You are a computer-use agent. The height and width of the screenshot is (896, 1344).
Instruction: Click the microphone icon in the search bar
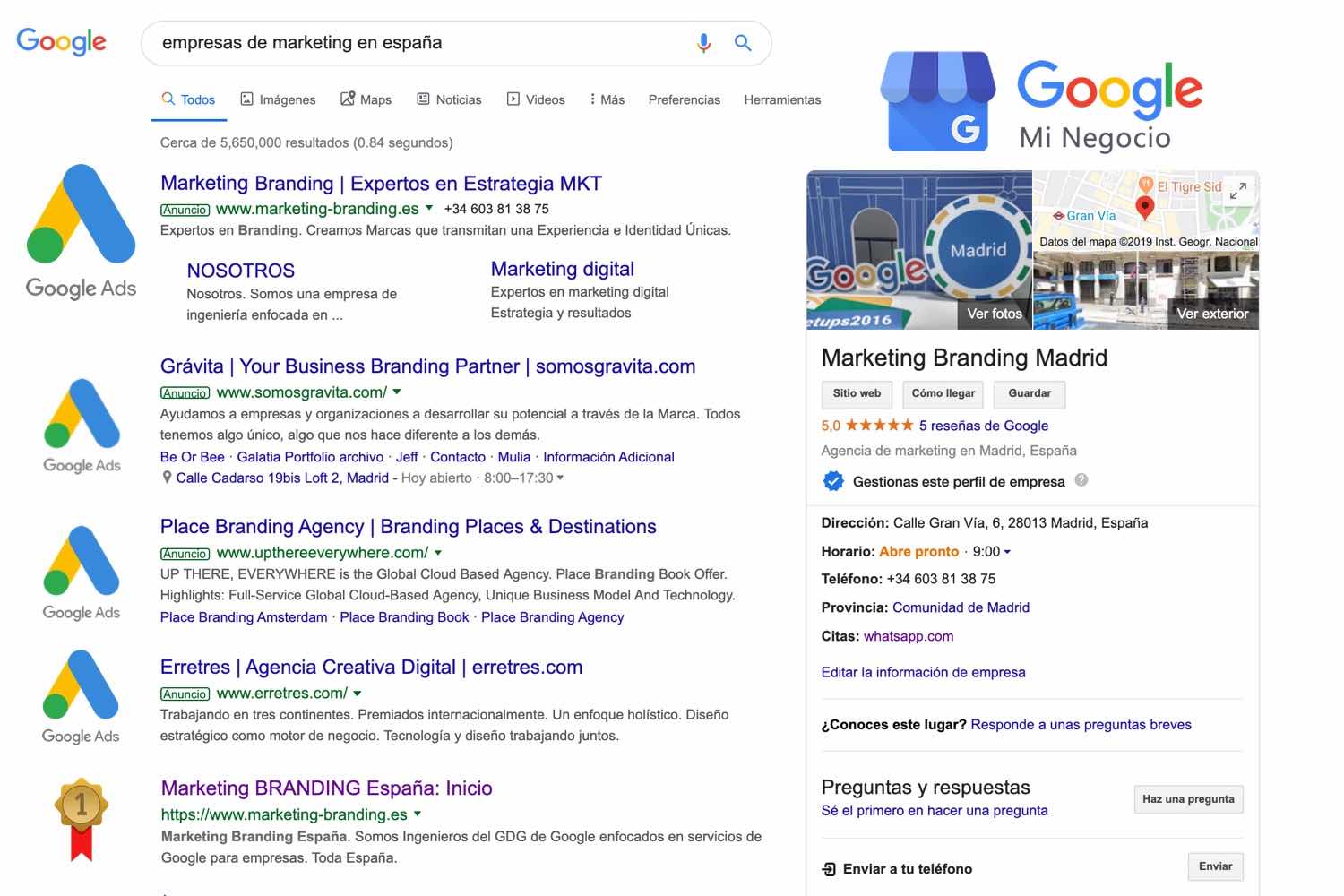tap(702, 42)
